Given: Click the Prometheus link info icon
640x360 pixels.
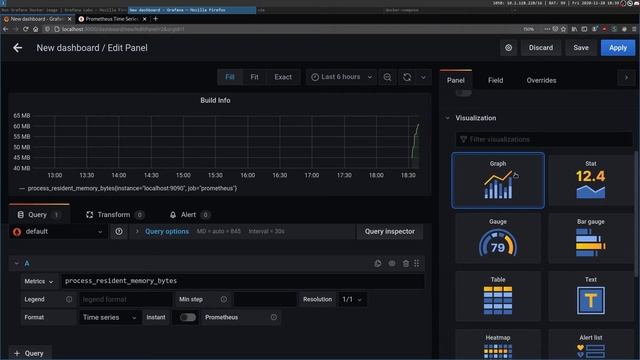Looking at the screenshot, I should pyautogui.click(x=273, y=317).
